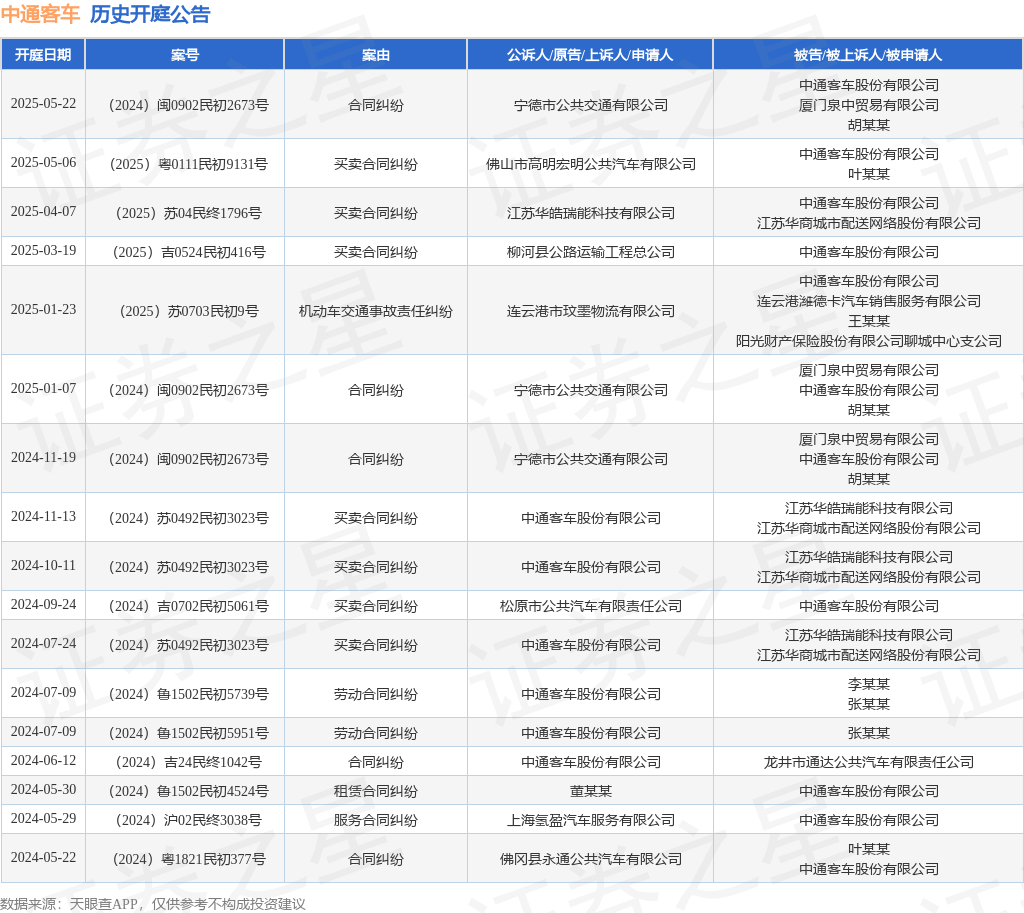
Task: Click plaintiff '董某某'
Action: point(590,792)
